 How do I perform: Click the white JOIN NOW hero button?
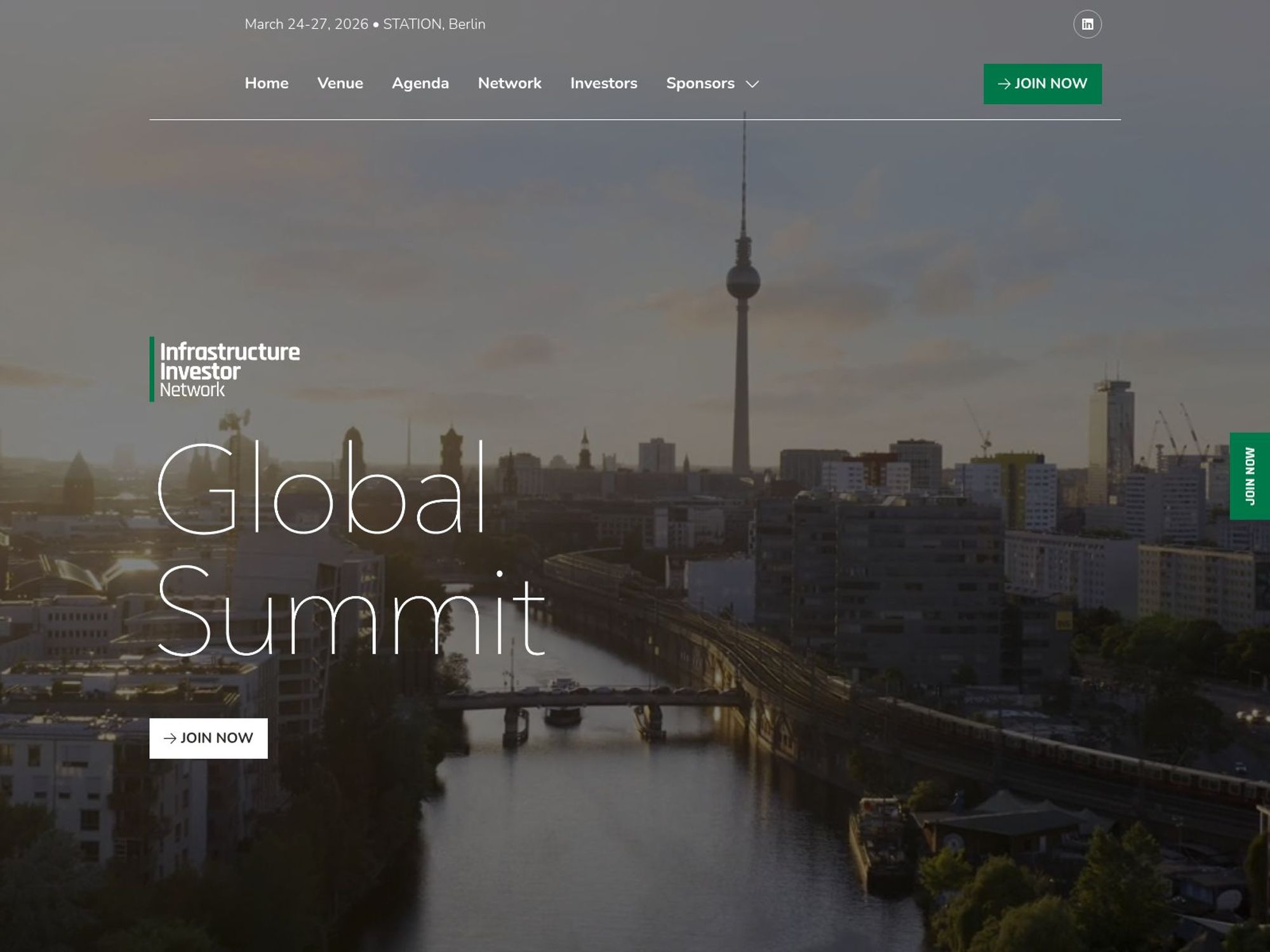208,738
